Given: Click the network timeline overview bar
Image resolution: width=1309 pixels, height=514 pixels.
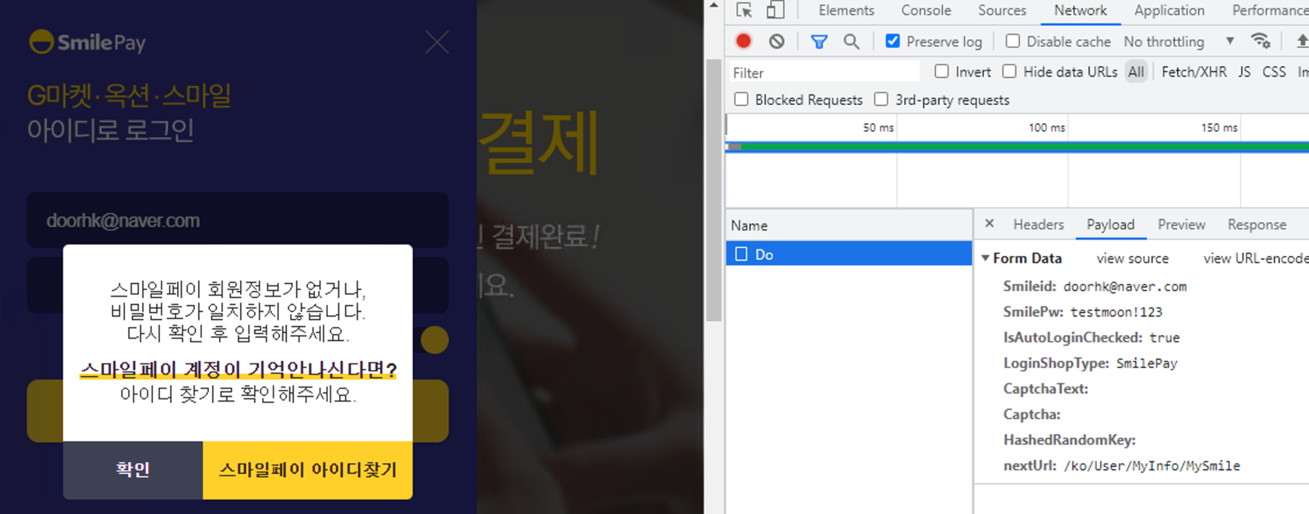Looking at the screenshot, I should [1017, 147].
